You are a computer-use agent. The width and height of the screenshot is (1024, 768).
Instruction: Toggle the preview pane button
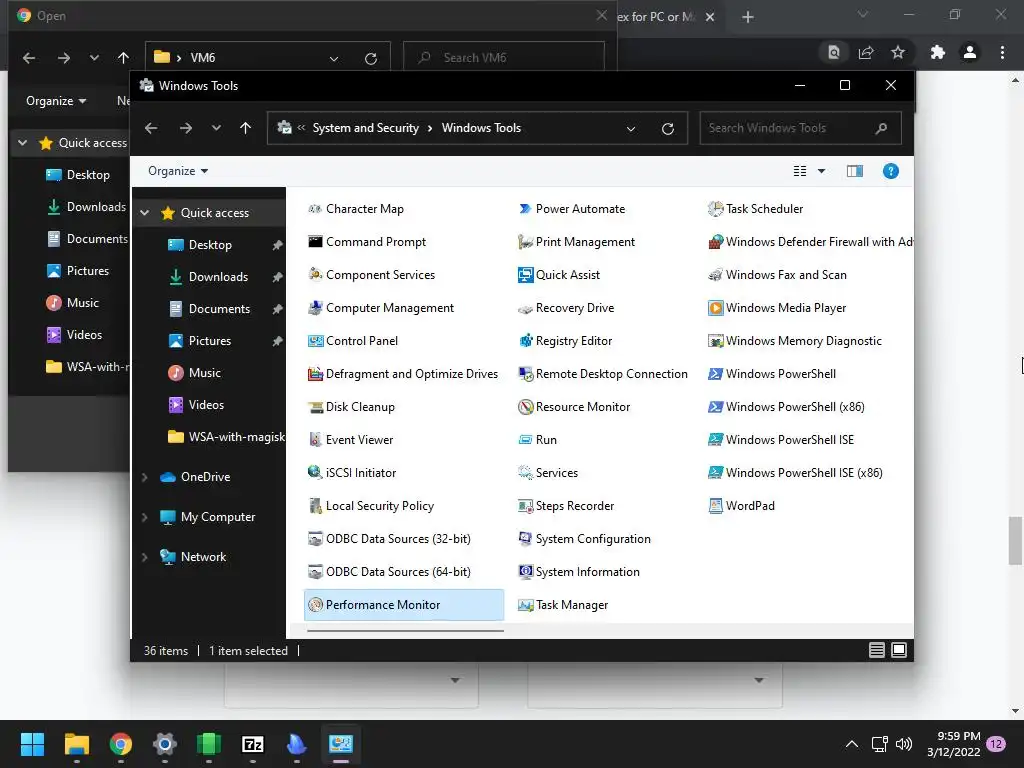[855, 171]
